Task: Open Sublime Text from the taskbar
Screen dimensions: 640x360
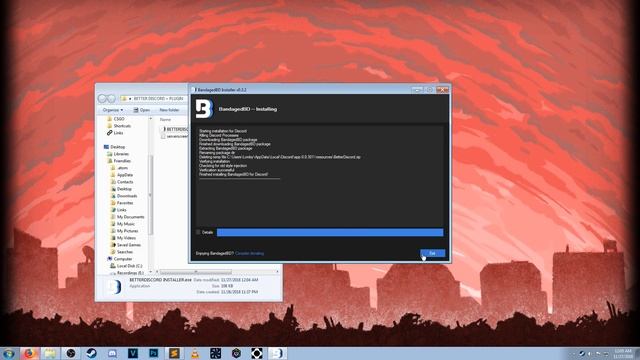Action: (174, 353)
